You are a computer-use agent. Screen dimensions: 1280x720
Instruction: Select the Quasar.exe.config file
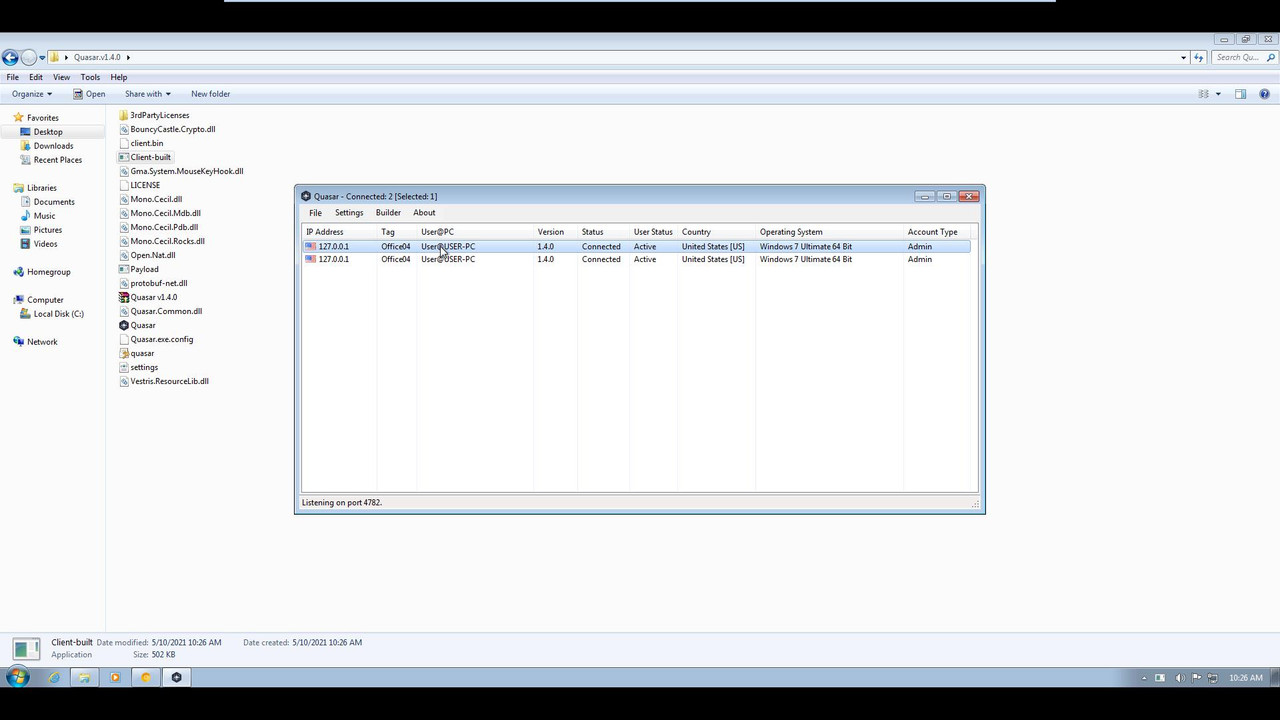tap(156, 339)
